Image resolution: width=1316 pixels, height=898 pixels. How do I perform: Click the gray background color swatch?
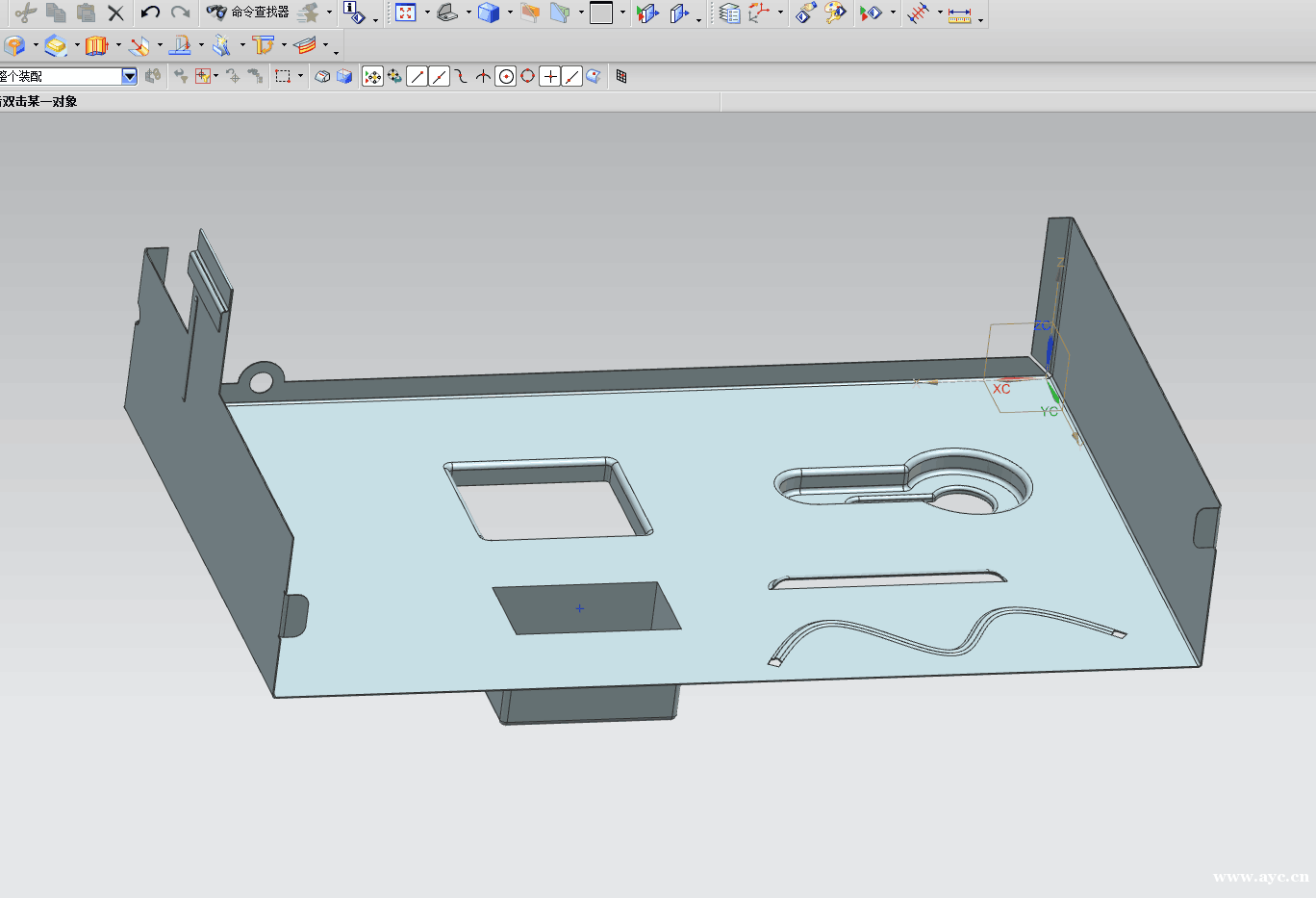point(601,13)
